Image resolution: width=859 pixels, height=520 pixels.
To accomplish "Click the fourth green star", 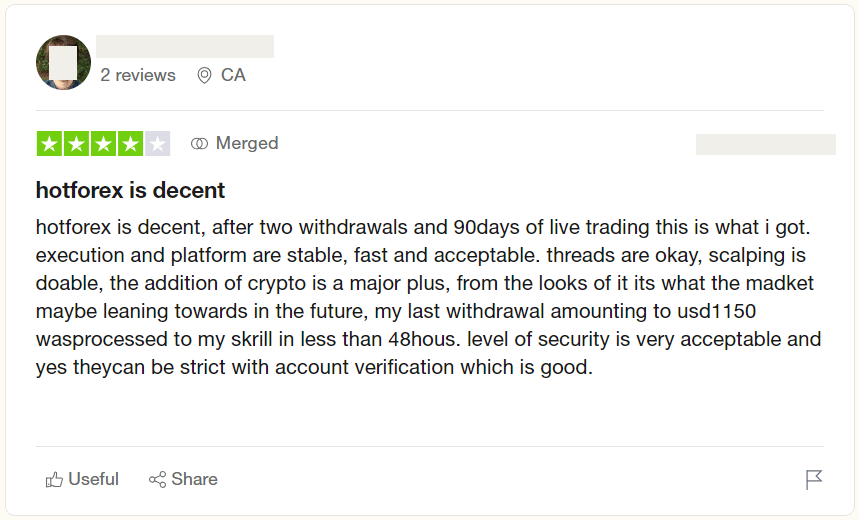I will tap(130, 143).
